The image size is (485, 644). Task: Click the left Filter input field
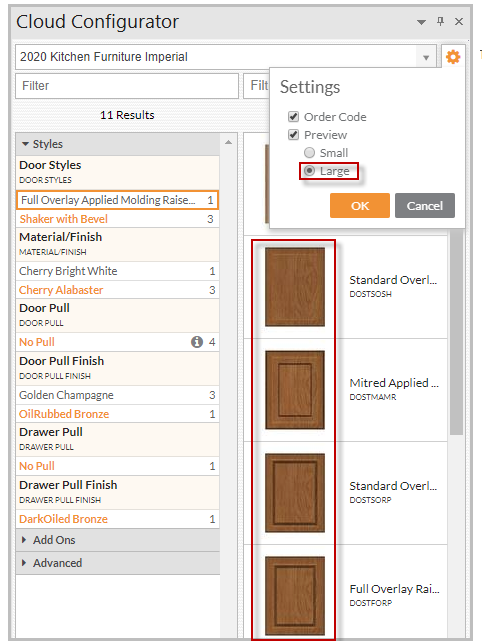click(127, 86)
